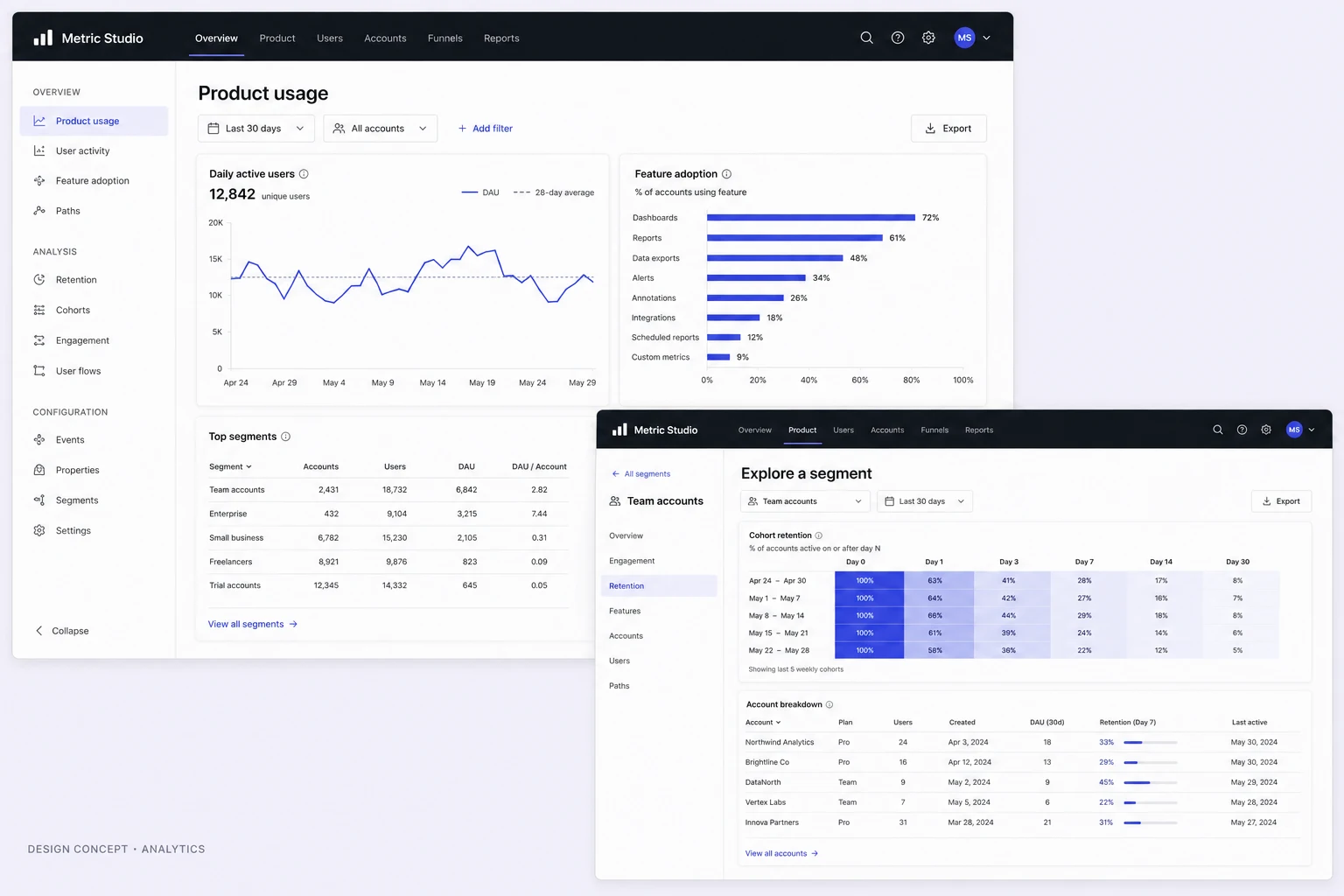Click the Brightline Co account name
The width and height of the screenshot is (1344, 896).
pos(767,762)
